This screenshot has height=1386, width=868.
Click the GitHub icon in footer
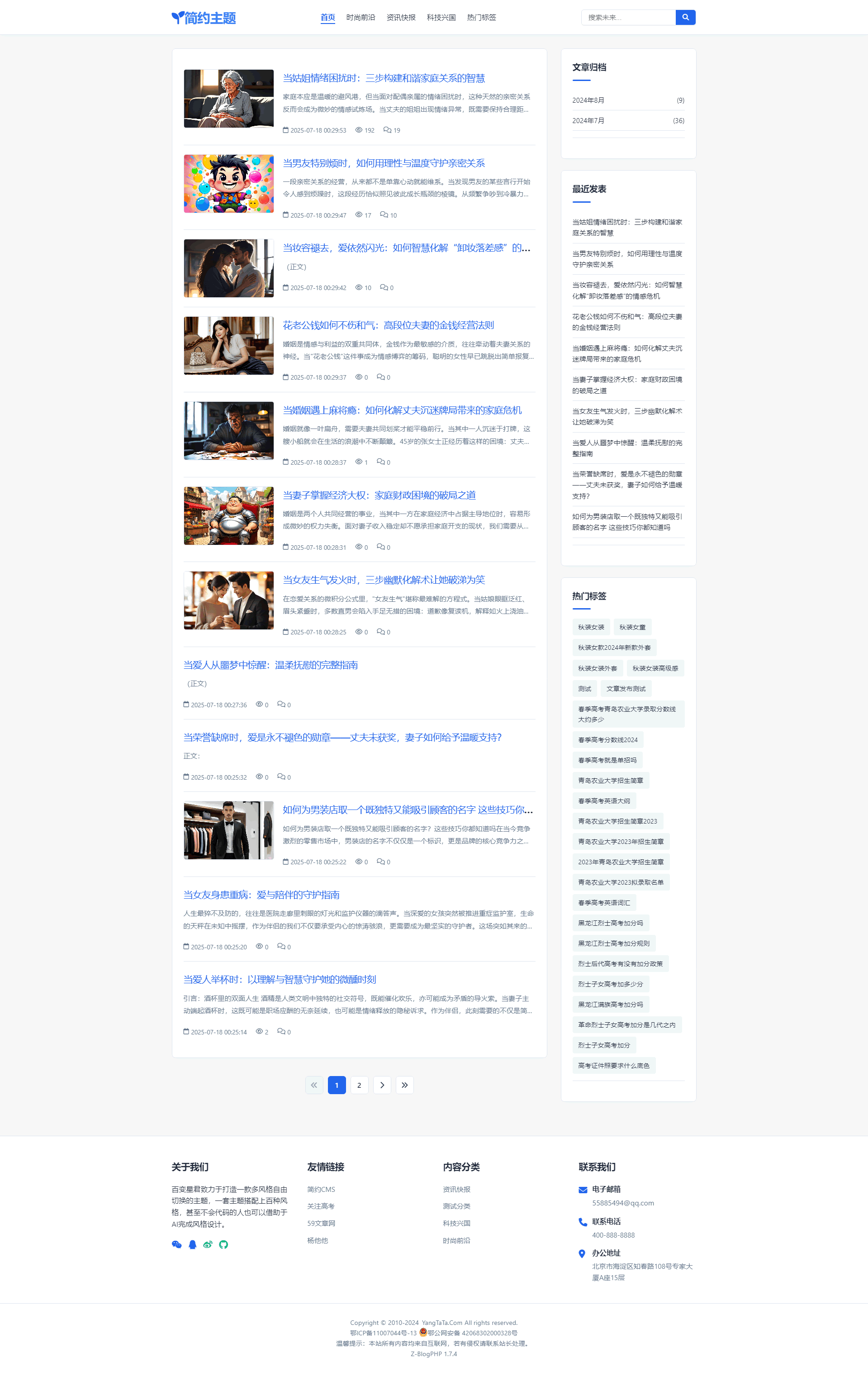tap(223, 1244)
